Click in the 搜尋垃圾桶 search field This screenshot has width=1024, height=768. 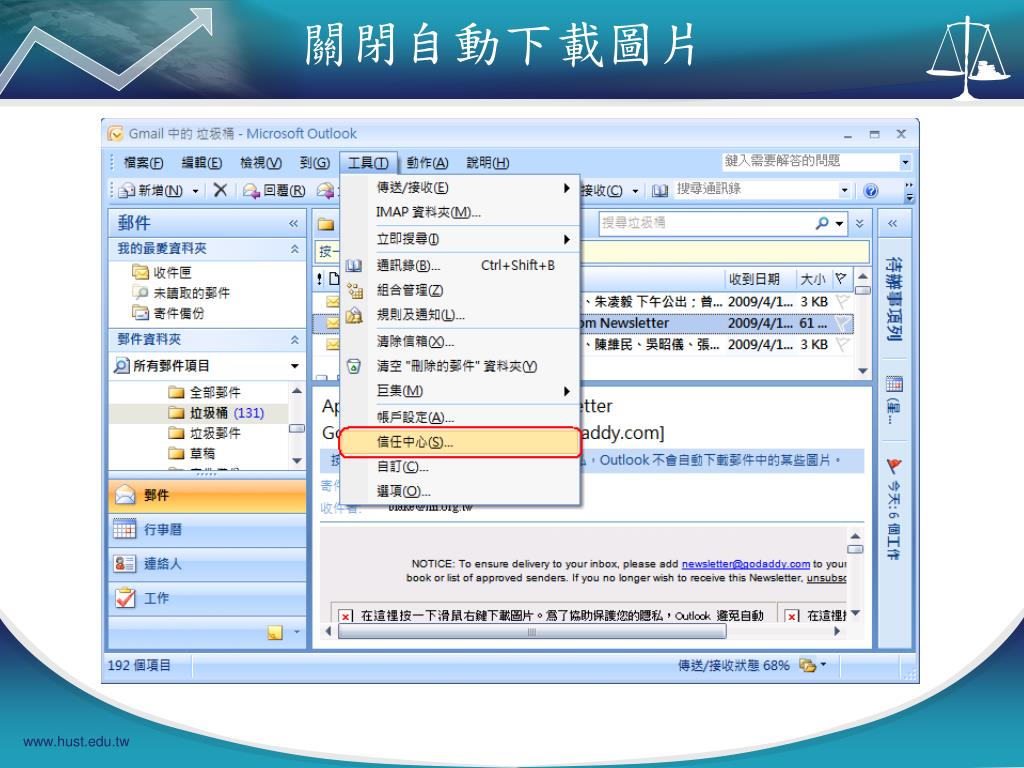tap(705, 223)
